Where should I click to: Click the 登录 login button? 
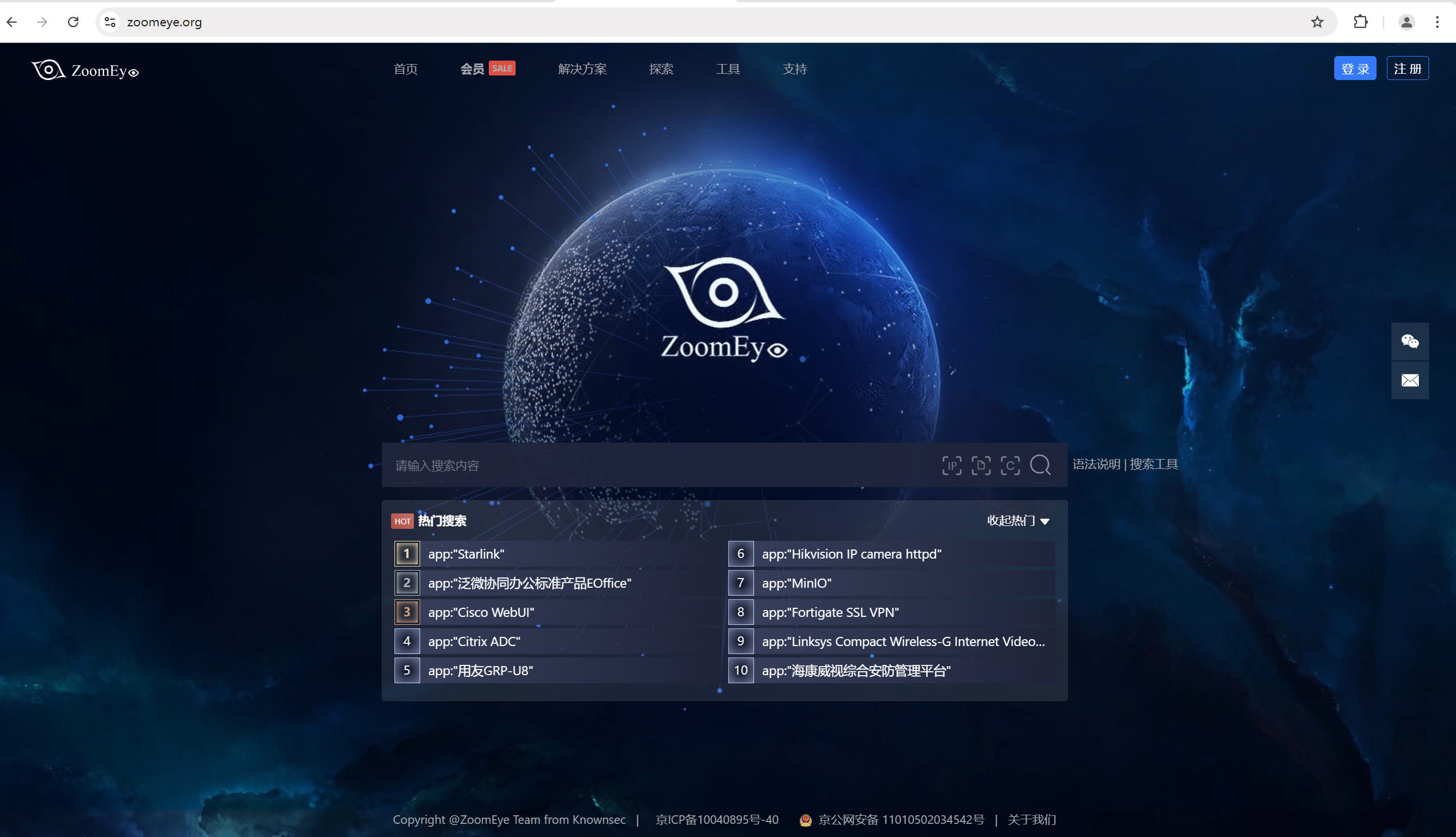point(1354,69)
